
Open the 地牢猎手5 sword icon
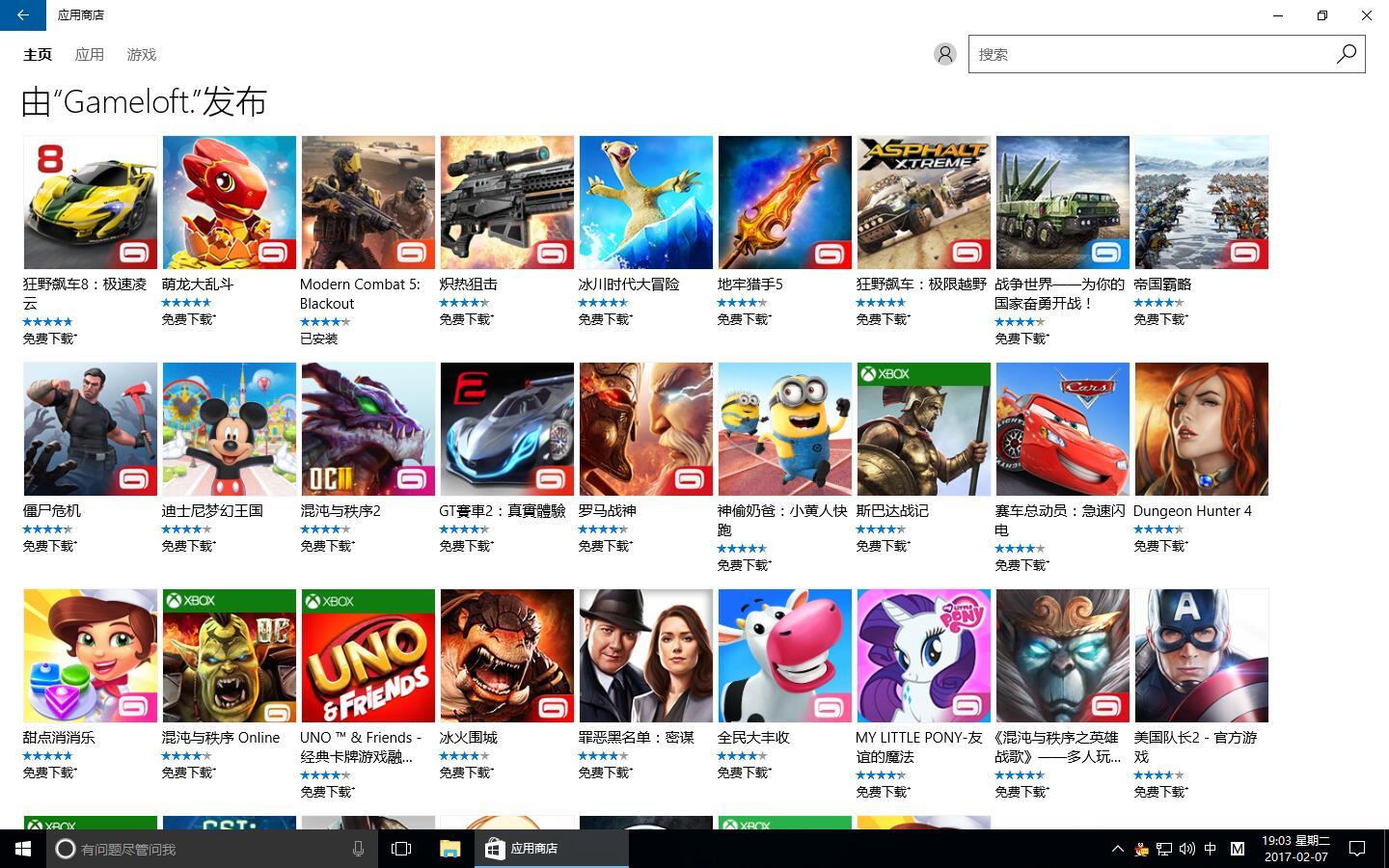785,203
